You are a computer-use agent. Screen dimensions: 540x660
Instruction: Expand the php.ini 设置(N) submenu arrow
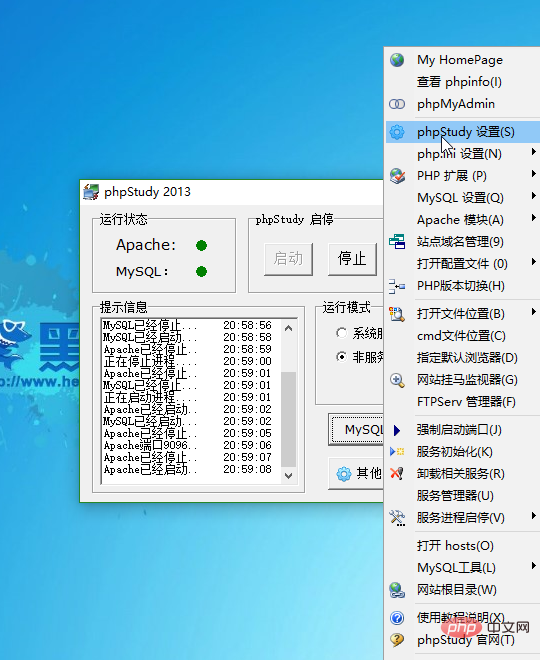click(x=533, y=152)
